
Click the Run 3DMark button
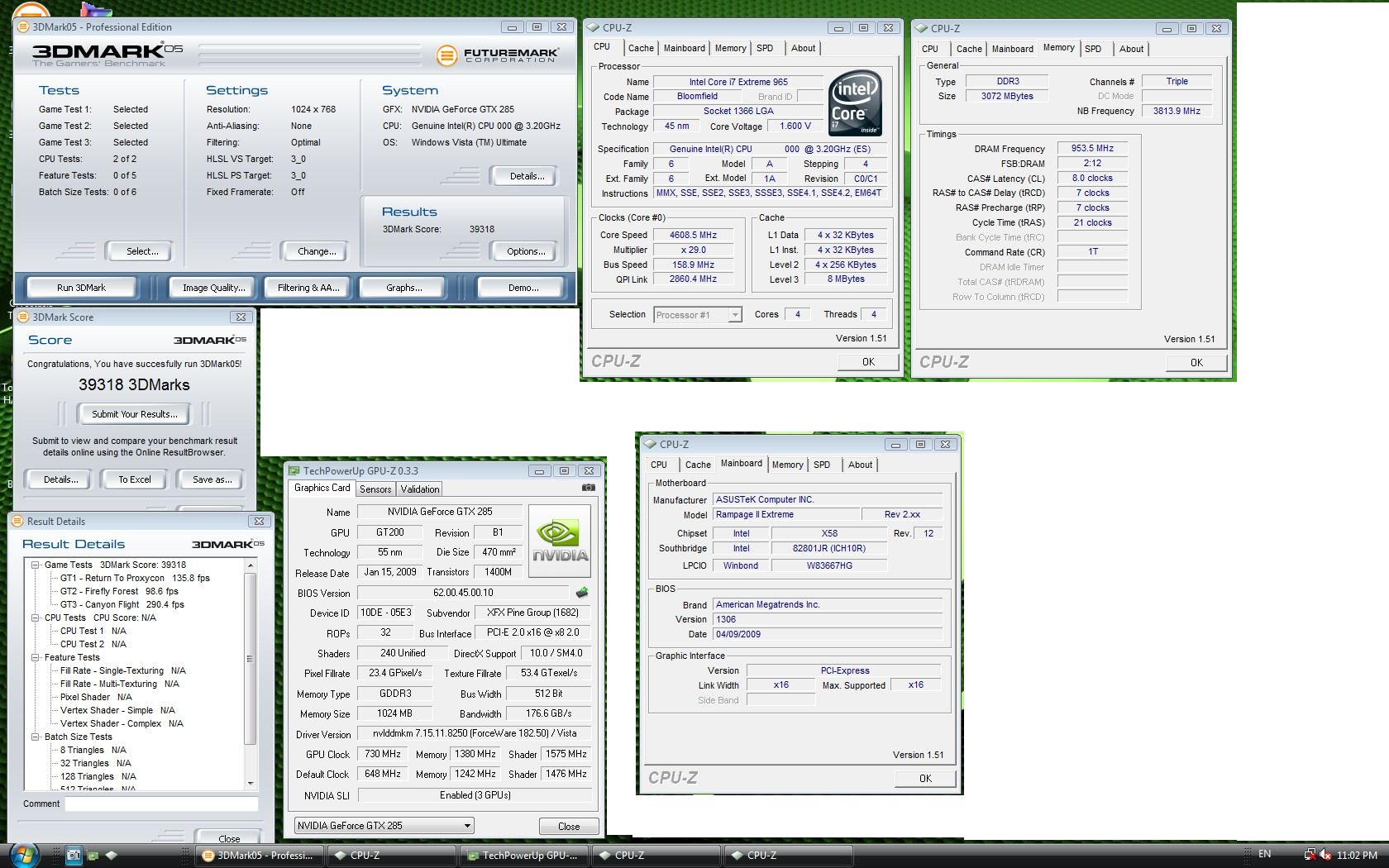[x=81, y=288]
